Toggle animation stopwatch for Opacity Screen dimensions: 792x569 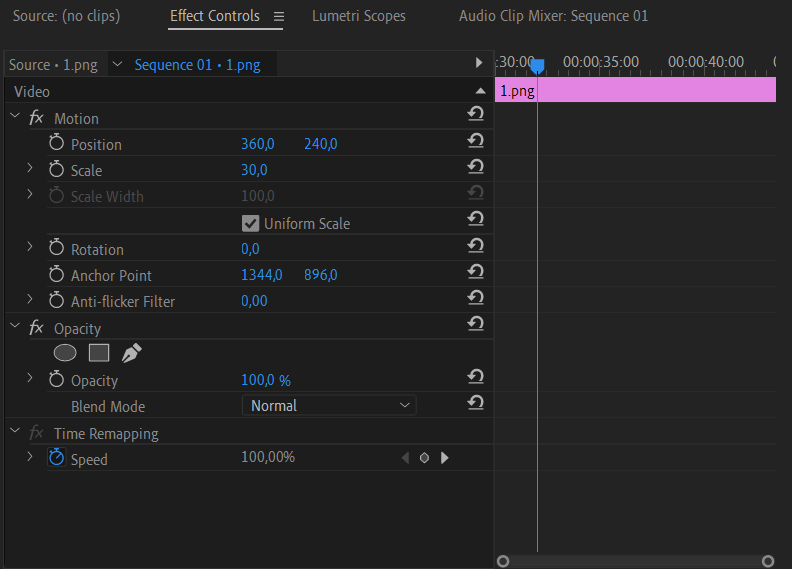point(57,379)
